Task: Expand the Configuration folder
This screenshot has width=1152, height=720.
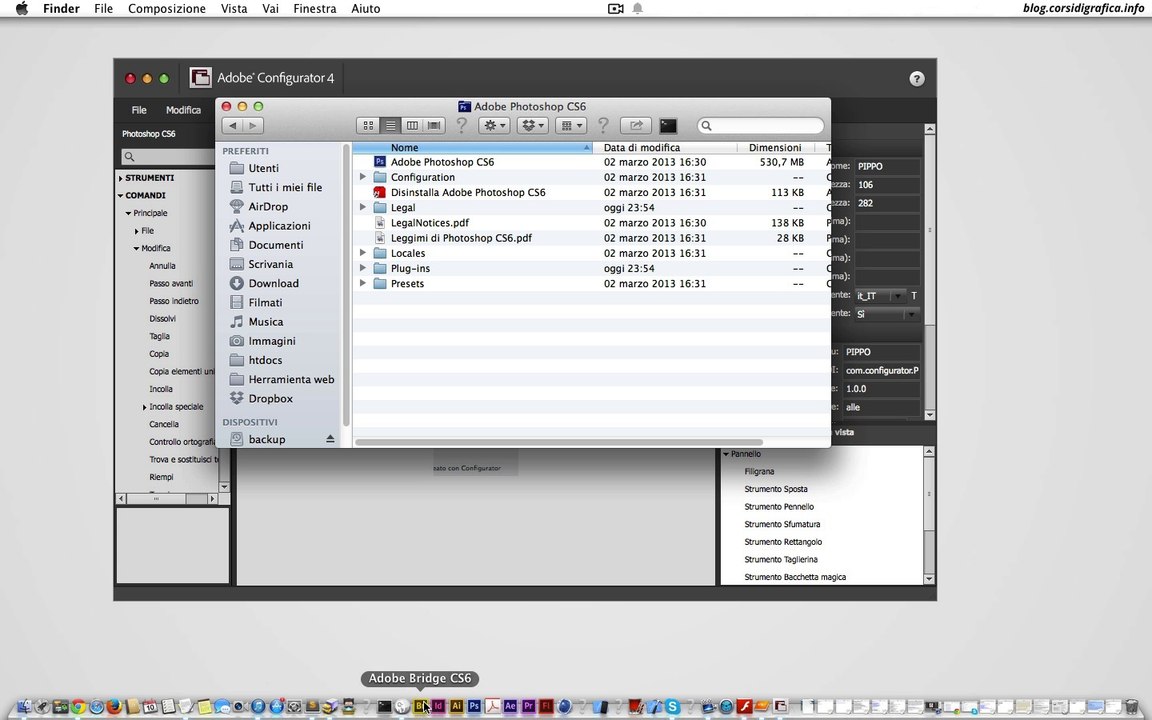Action: pyautogui.click(x=362, y=177)
